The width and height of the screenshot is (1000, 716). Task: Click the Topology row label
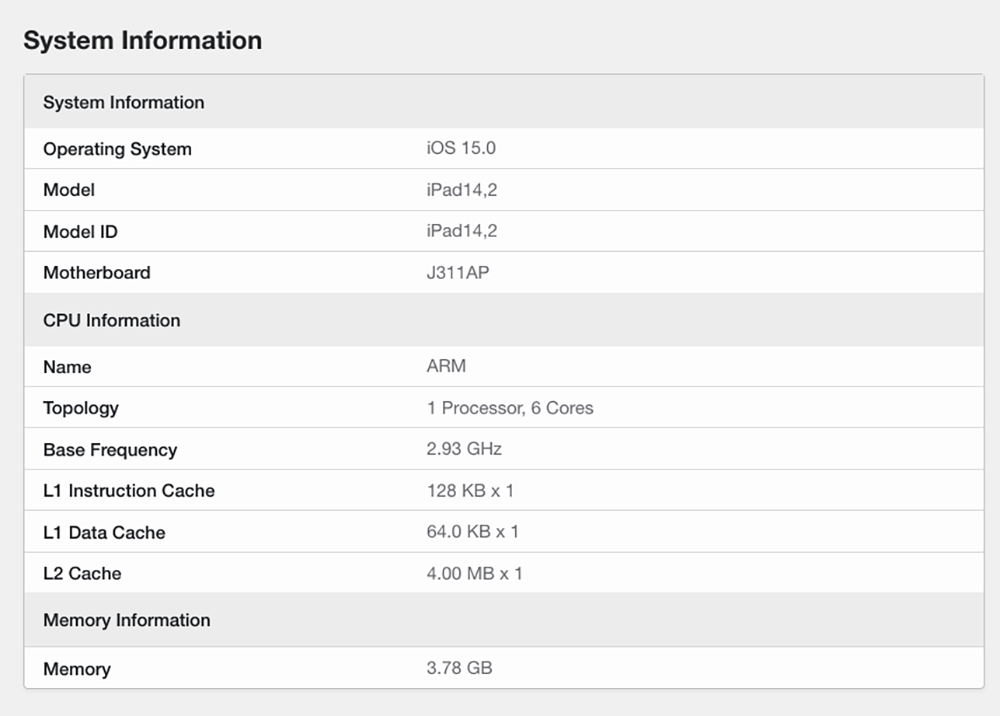tap(81, 408)
